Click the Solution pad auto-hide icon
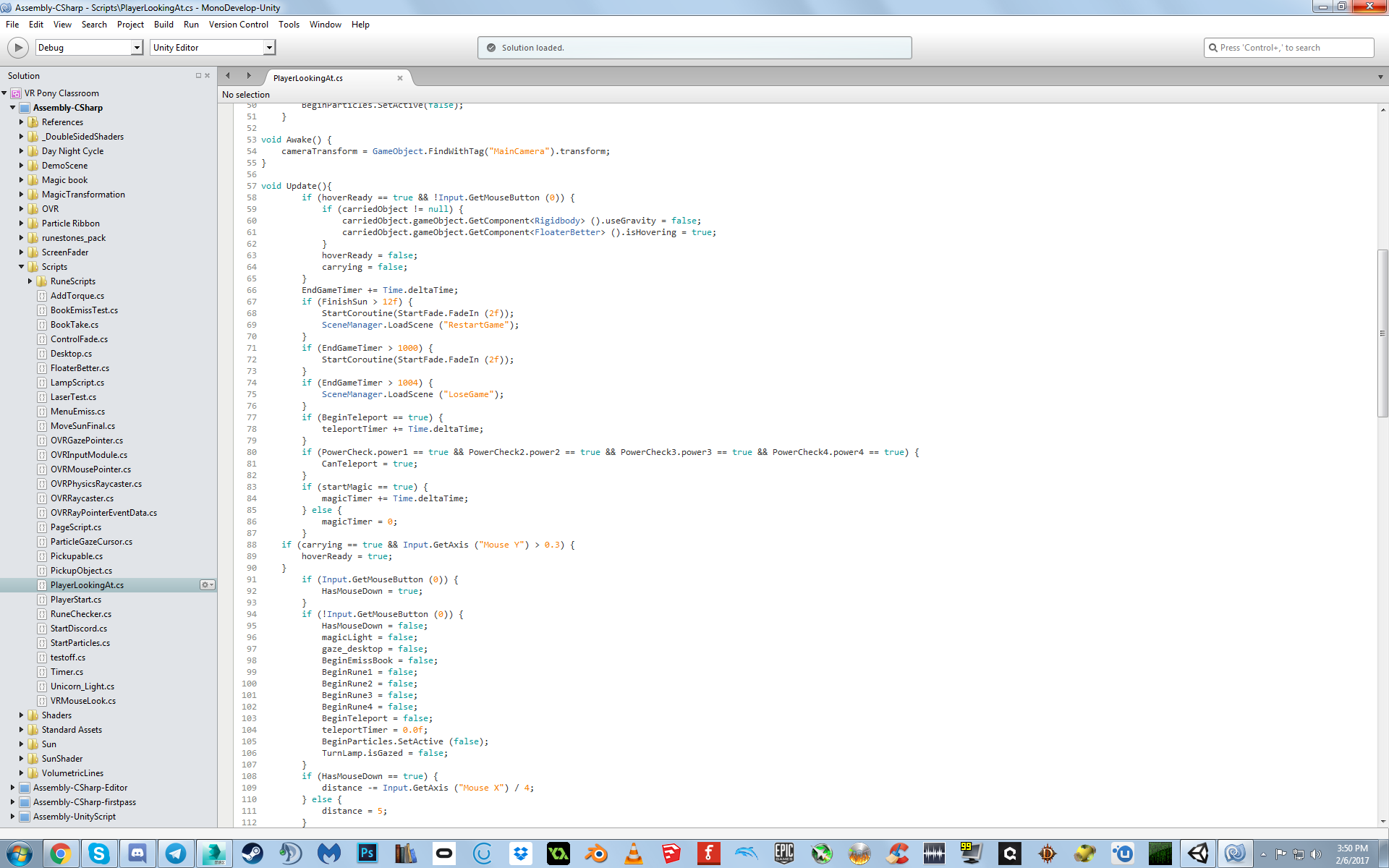This screenshot has width=1389, height=868. (x=198, y=75)
